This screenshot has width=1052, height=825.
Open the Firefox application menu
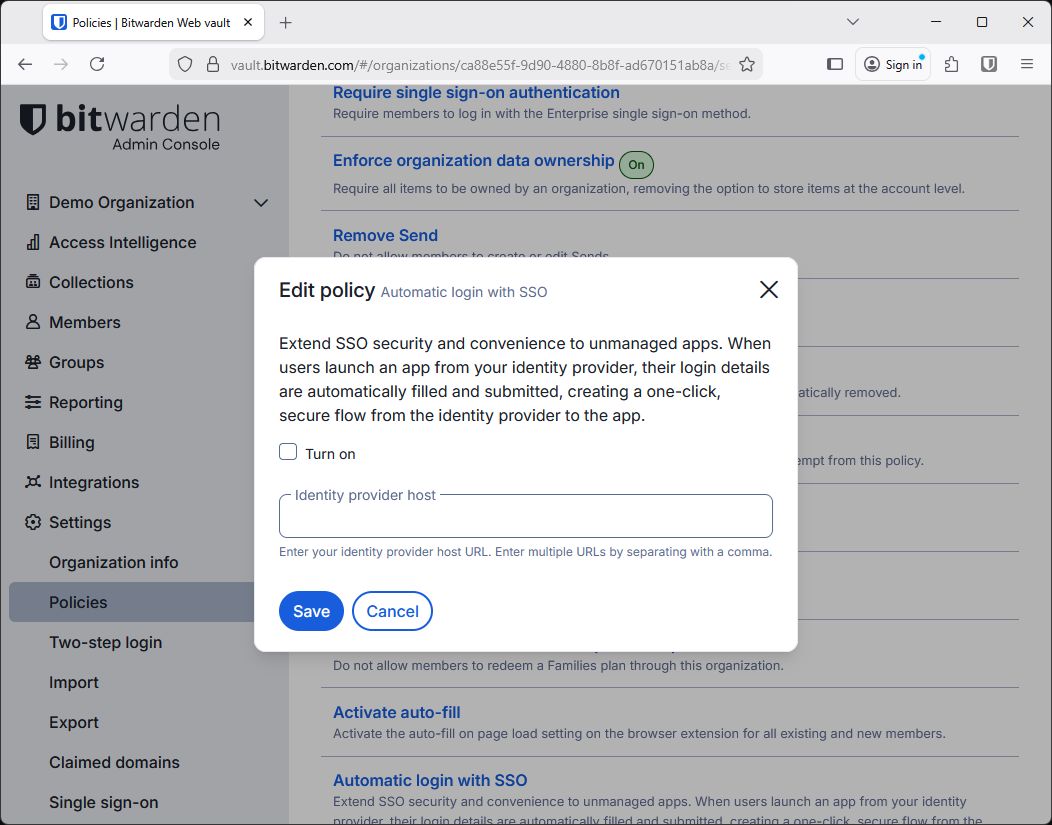[x=1026, y=63]
